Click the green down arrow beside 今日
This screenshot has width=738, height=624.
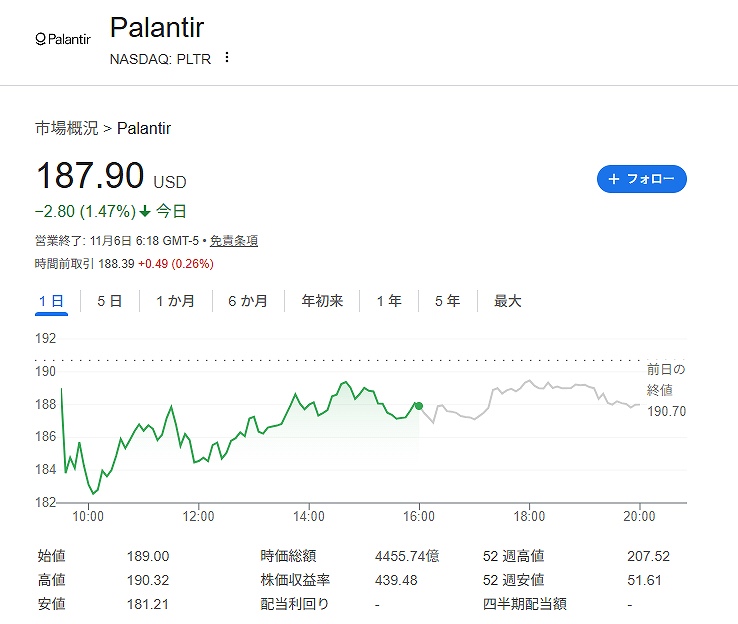145,211
